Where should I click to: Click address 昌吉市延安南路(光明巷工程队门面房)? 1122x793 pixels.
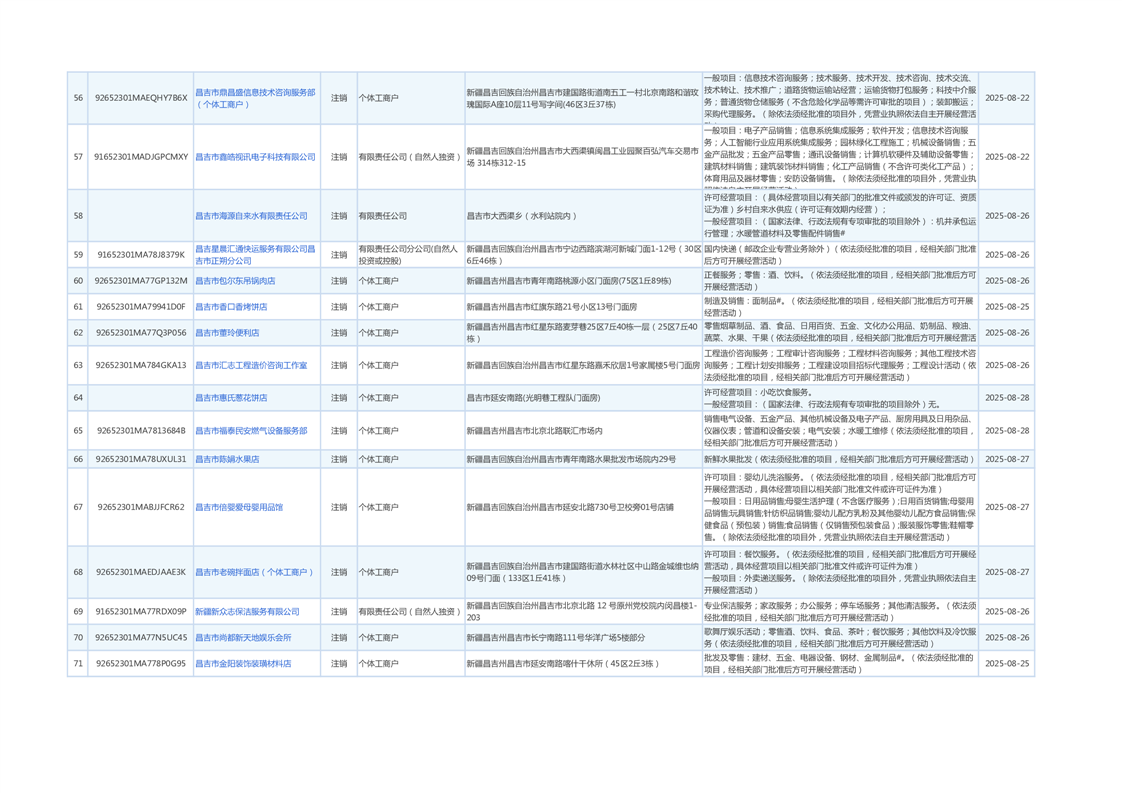point(534,397)
